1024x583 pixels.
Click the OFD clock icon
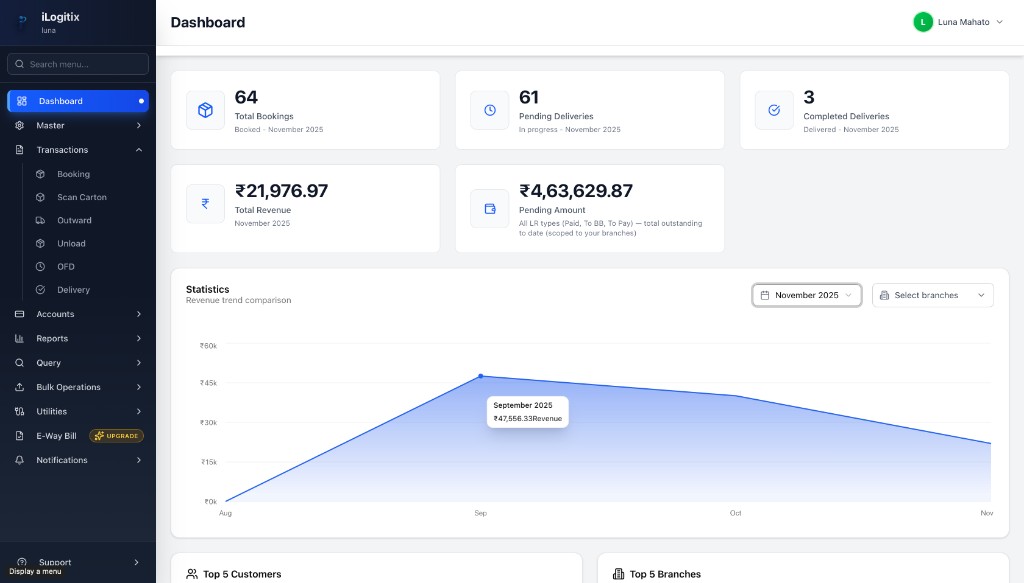click(40, 266)
